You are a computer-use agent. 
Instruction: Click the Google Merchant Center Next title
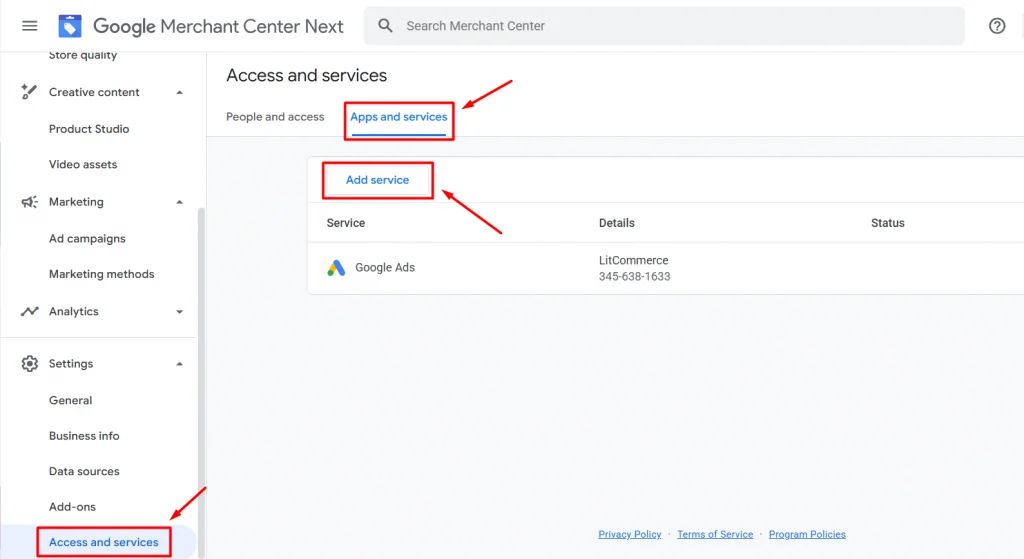pos(218,26)
